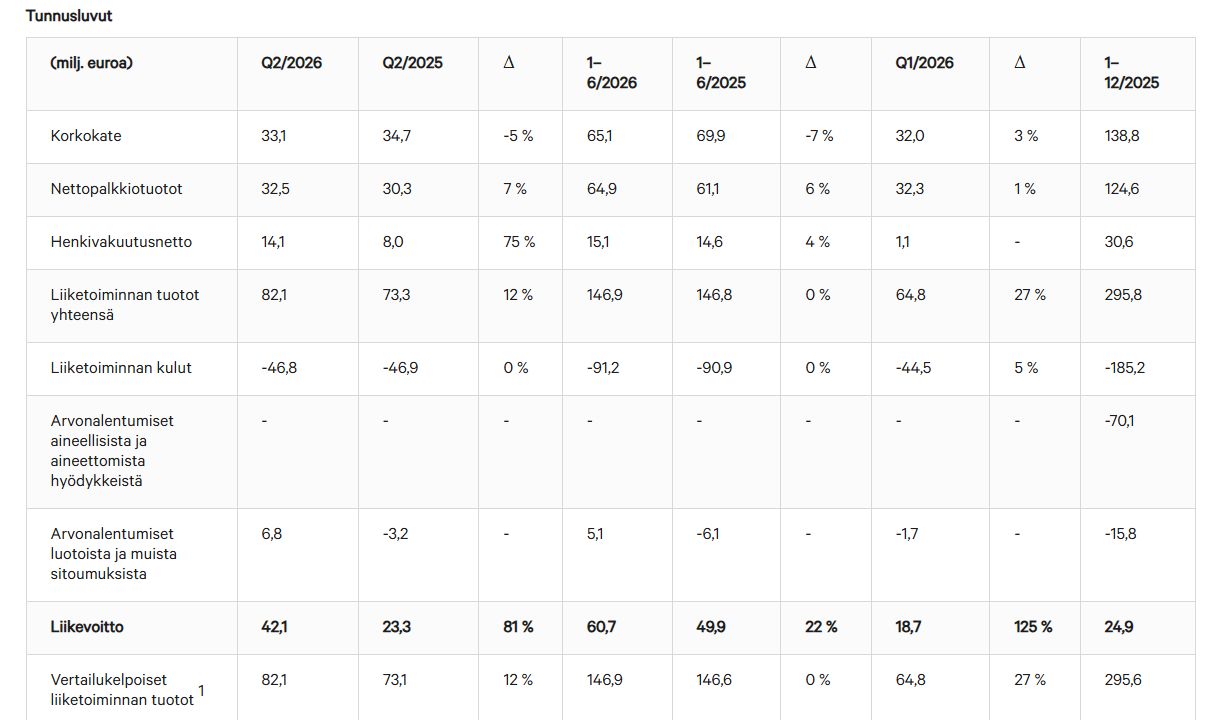Click the bold Liikevoitto row label
The width and height of the screenshot is (1209, 720).
point(87,627)
